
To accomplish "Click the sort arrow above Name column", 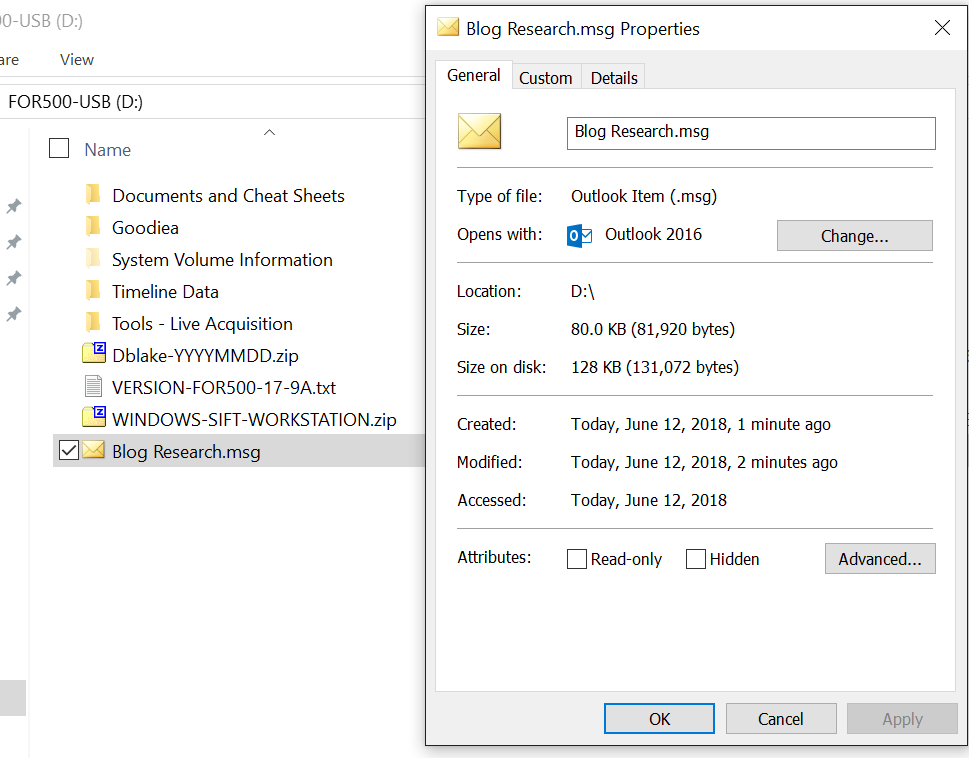I will (x=269, y=132).
